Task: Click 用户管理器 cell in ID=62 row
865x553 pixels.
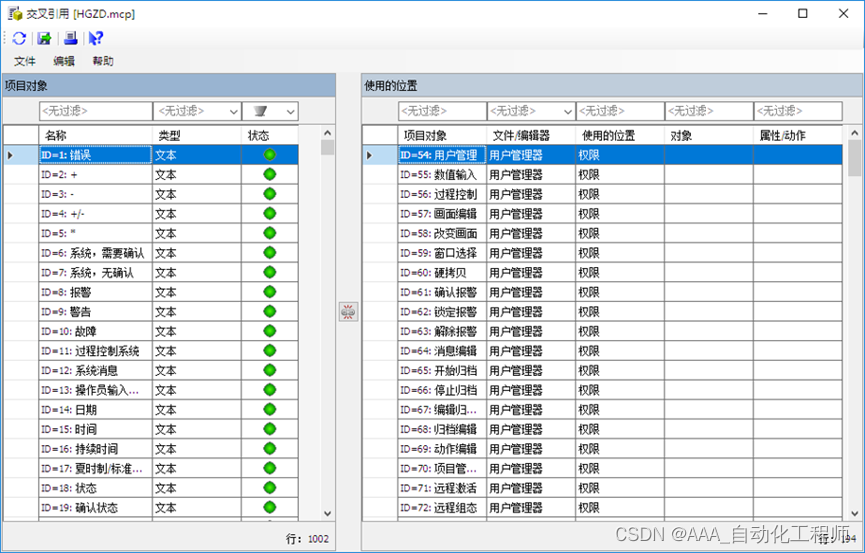Action: [x=531, y=312]
